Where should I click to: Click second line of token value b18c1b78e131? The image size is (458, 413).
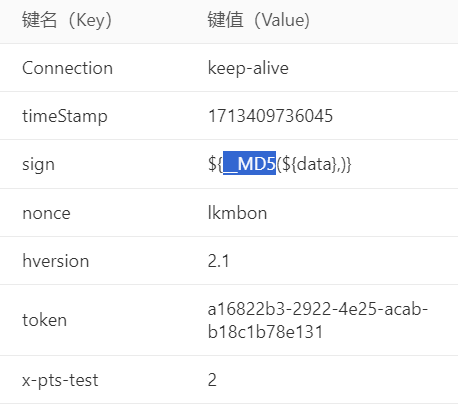(x=265, y=332)
